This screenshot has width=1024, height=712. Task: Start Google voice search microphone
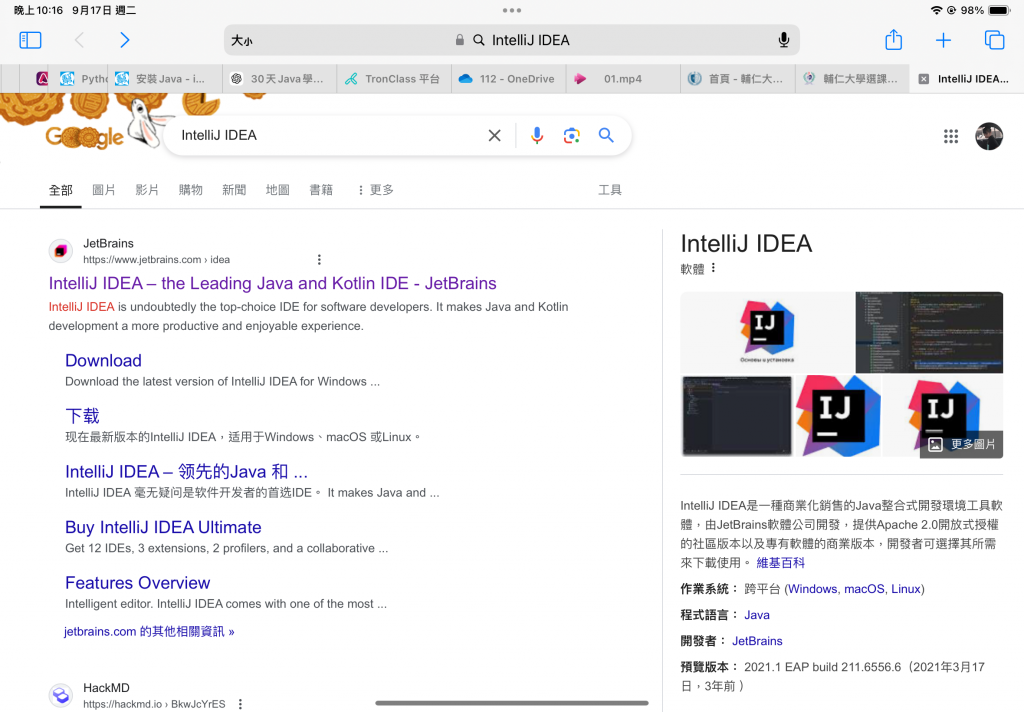(x=537, y=135)
